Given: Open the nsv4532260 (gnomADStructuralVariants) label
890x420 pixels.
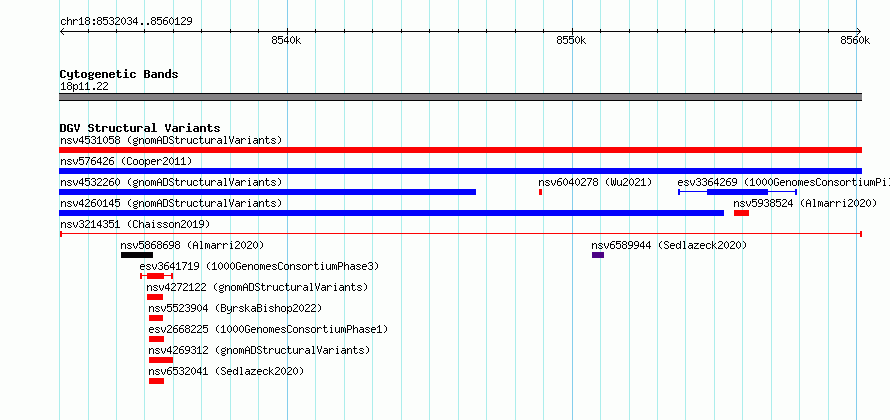Looking at the screenshot, I should click(x=171, y=182).
